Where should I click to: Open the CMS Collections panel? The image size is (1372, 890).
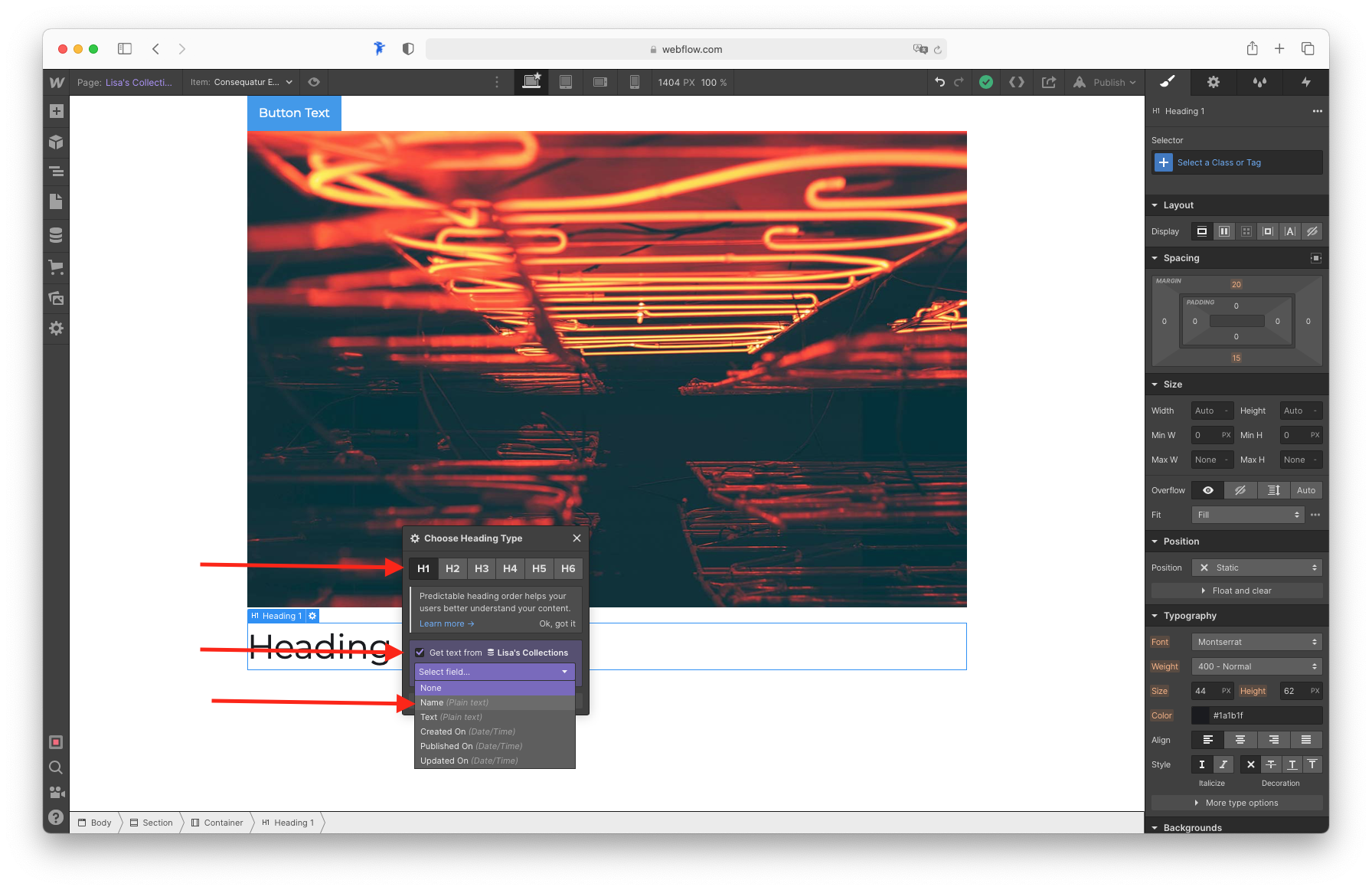pos(56,234)
